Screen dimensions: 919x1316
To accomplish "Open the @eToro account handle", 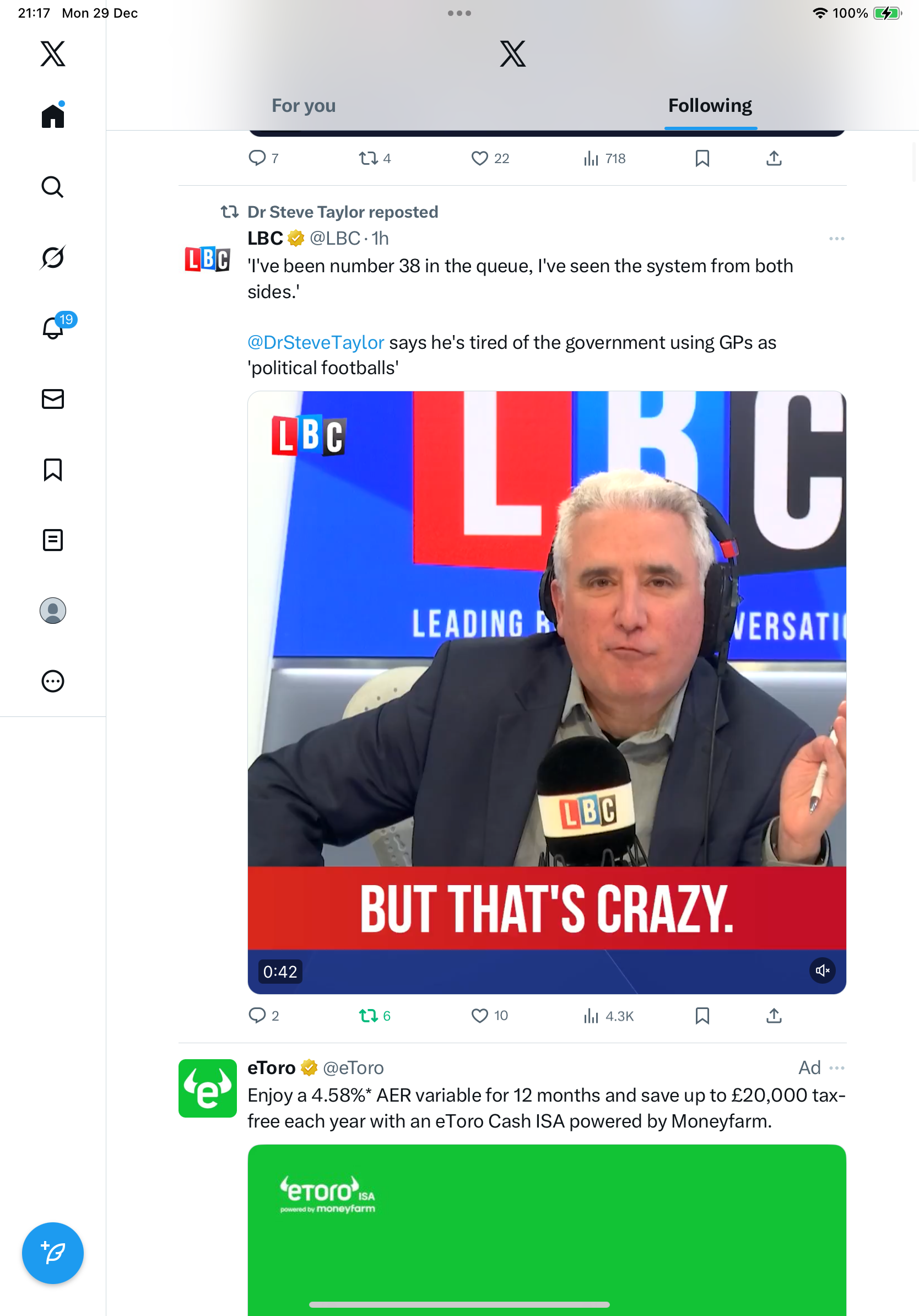I will [353, 1068].
